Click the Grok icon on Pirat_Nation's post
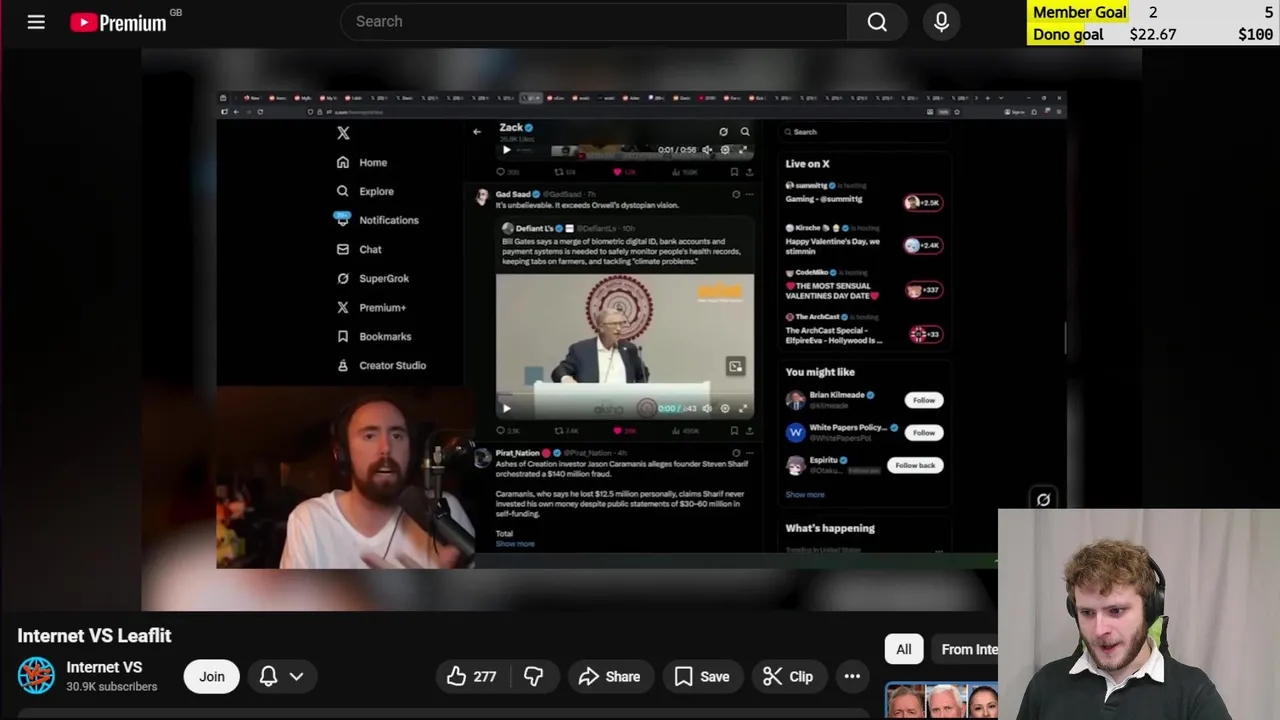The height and width of the screenshot is (720, 1280). pyautogui.click(x=736, y=453)
